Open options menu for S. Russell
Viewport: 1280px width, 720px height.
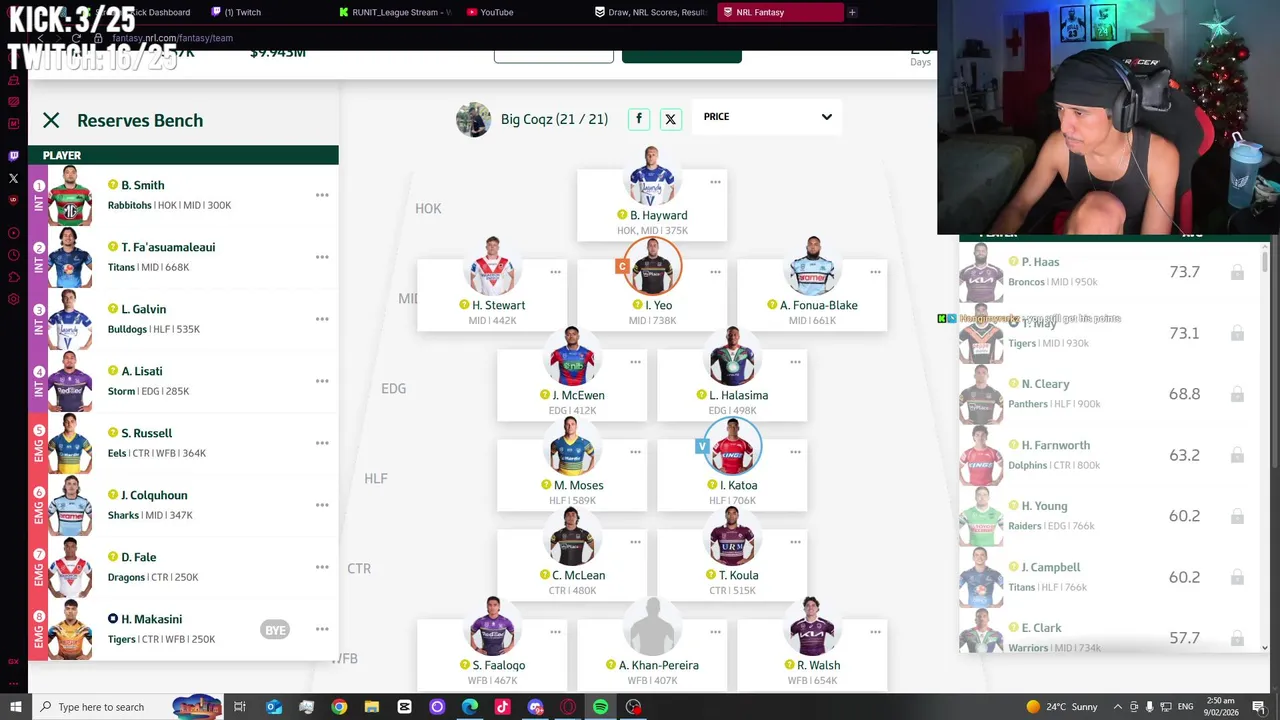(322, 443)
